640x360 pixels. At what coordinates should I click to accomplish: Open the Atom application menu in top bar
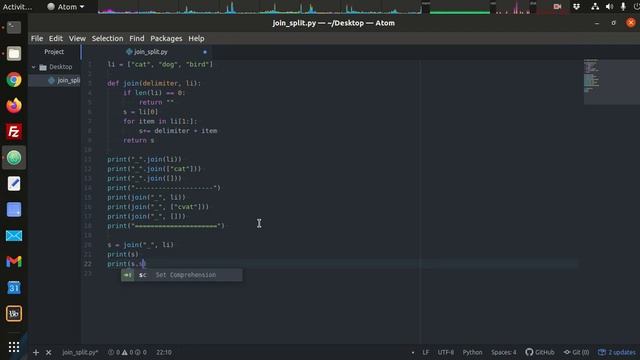point(66,7)
